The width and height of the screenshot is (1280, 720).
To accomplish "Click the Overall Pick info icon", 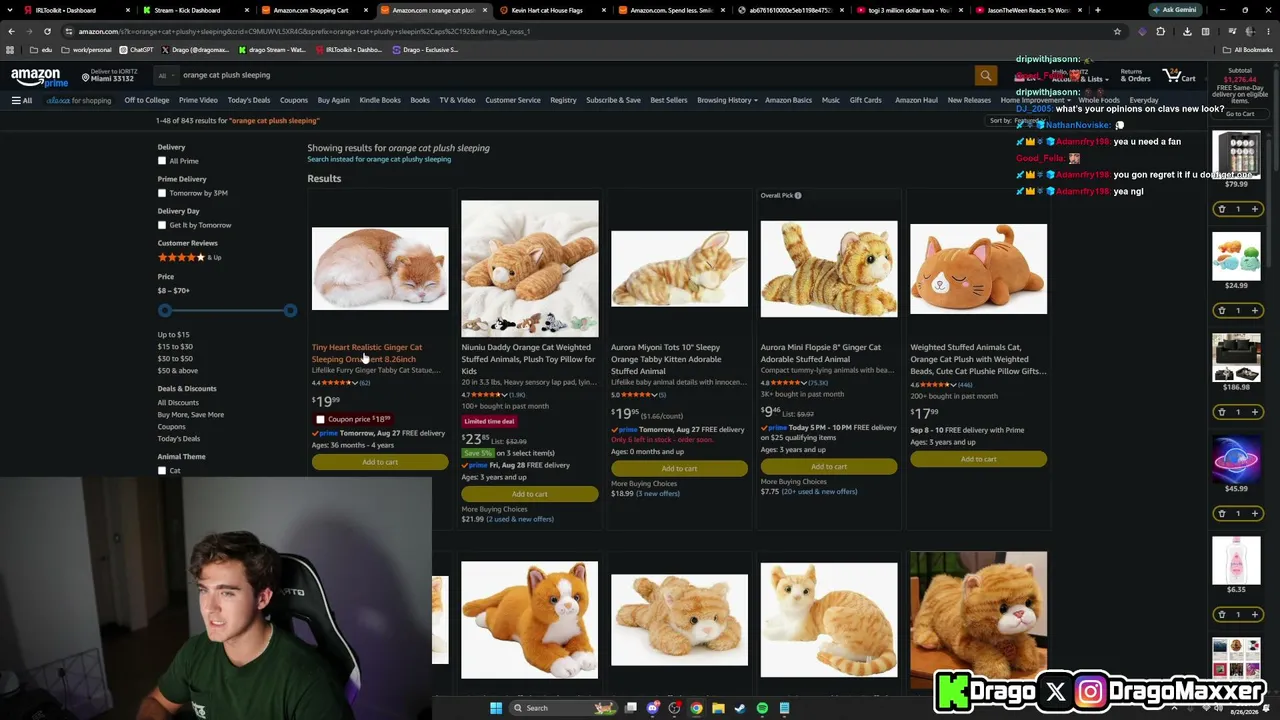I will [x=798, y=195].
